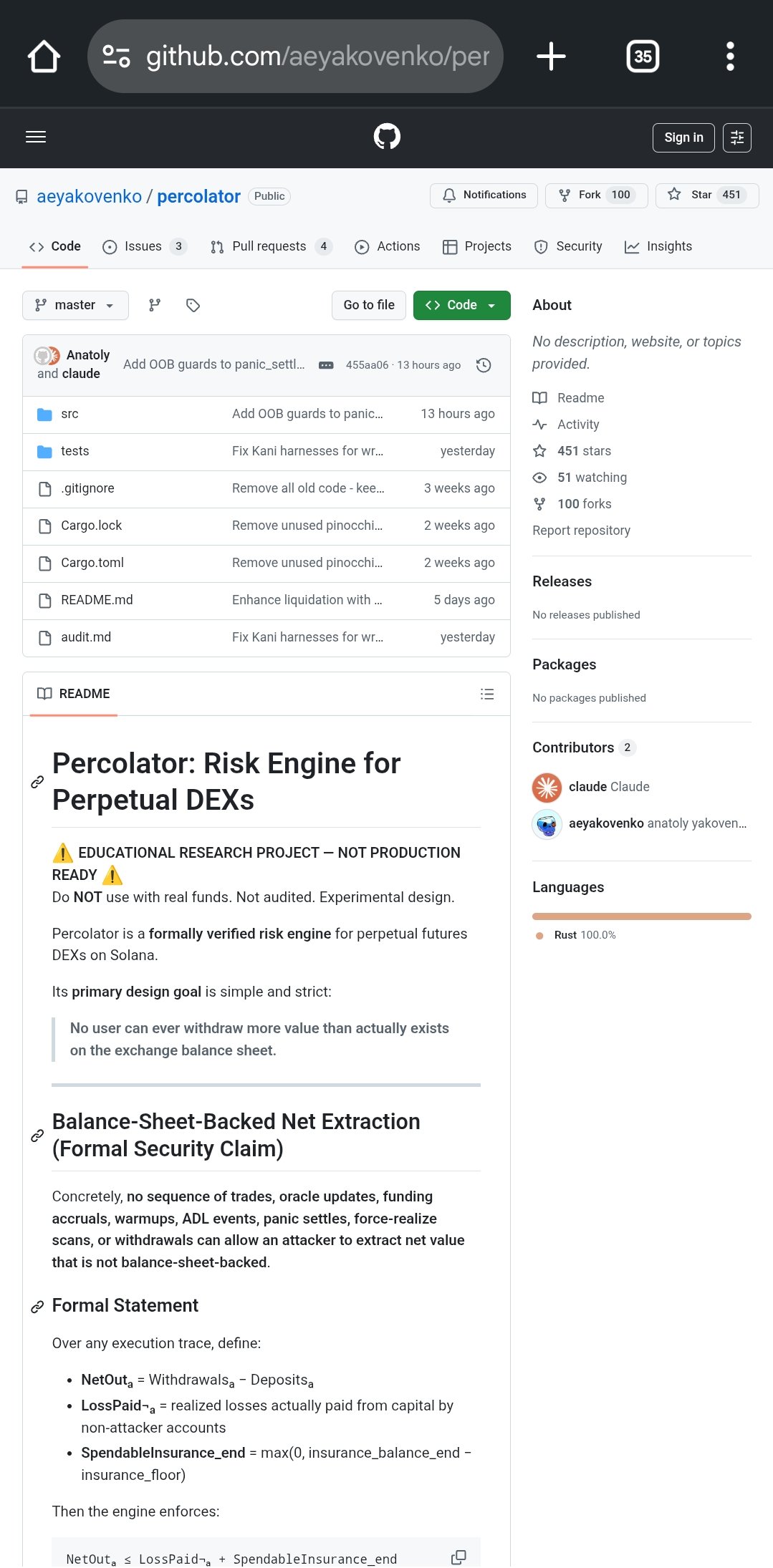Click the Sign in button

[683, 137]
